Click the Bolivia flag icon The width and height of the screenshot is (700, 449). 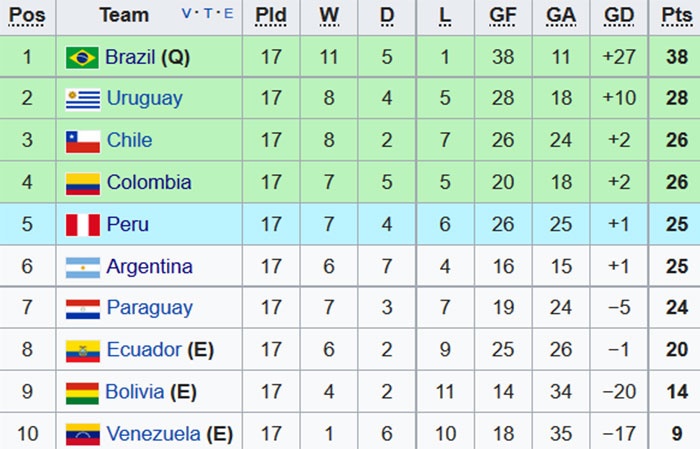(x=82, y=392)
